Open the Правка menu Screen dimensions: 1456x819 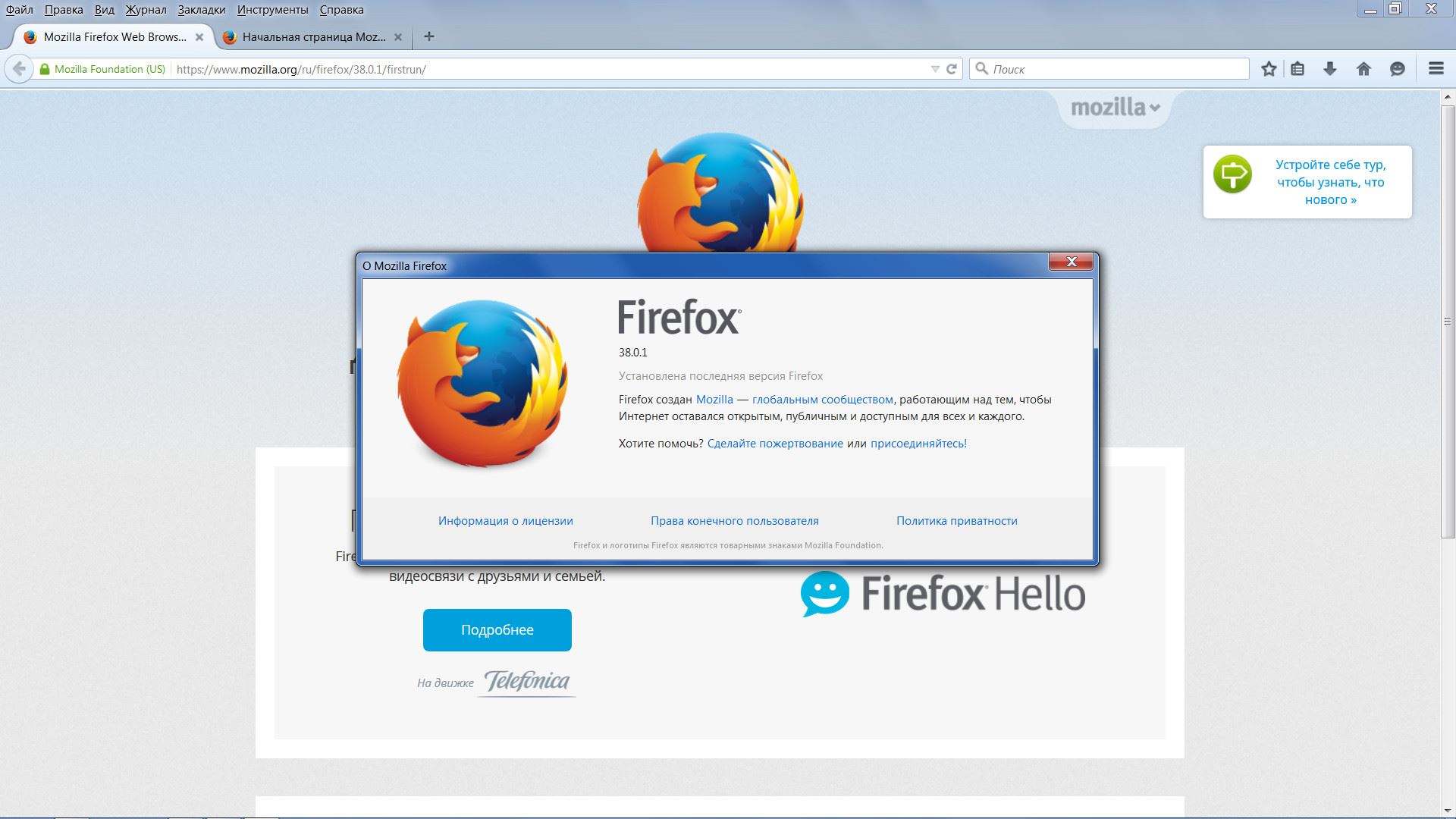(x=64, y=10)
